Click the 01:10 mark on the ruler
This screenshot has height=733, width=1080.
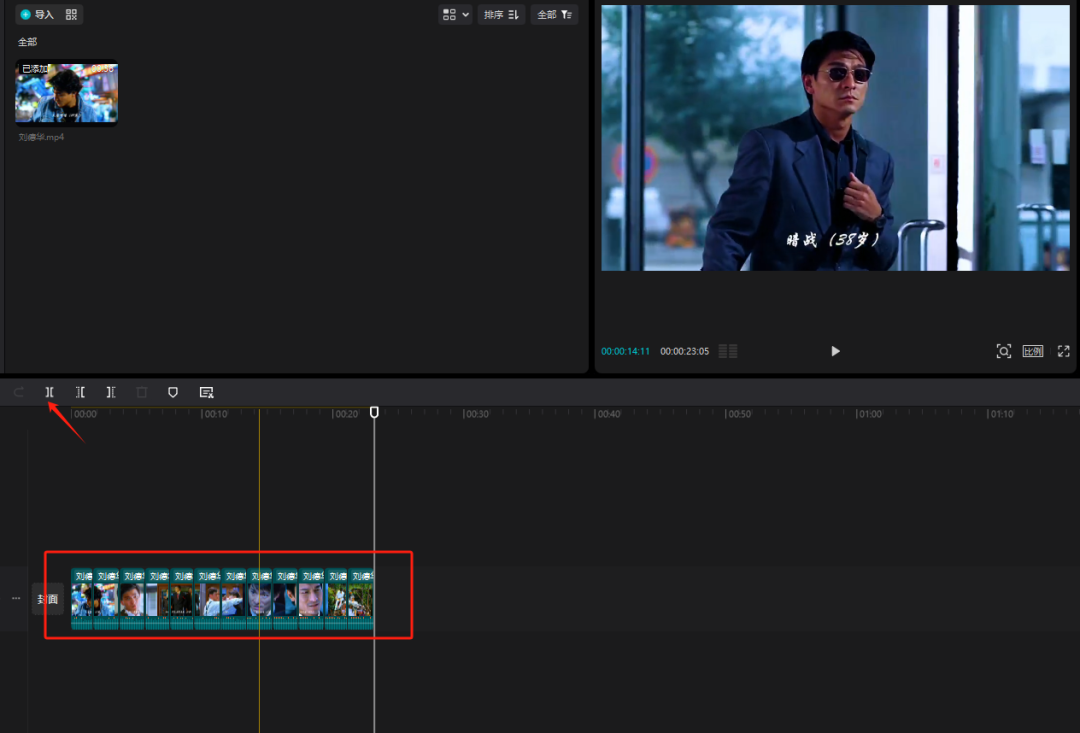click(x=1001, y=414)
